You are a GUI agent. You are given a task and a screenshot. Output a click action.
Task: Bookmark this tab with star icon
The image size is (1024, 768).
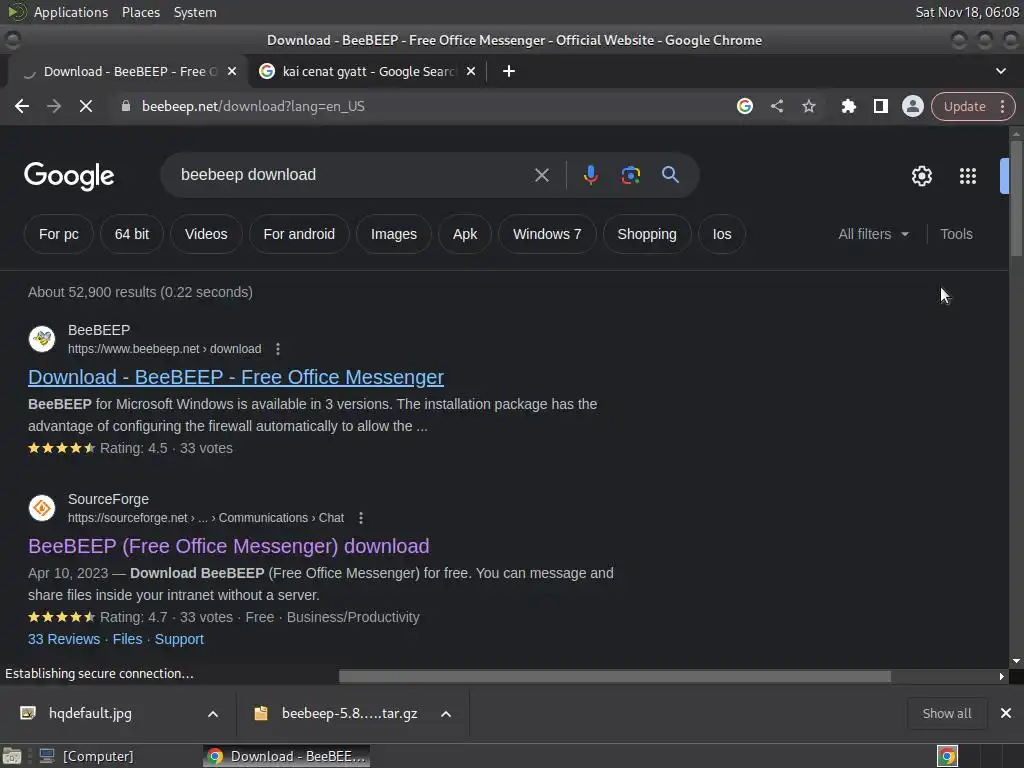808,106
